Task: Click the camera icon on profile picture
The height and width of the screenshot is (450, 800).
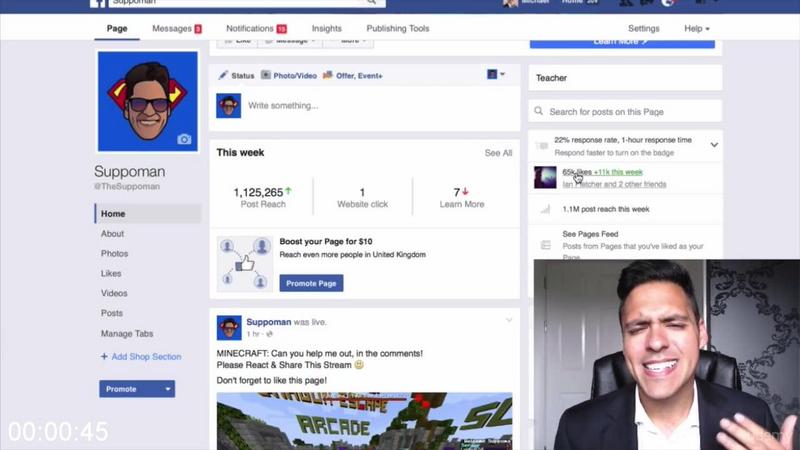Action: click(x=184, y=139)
